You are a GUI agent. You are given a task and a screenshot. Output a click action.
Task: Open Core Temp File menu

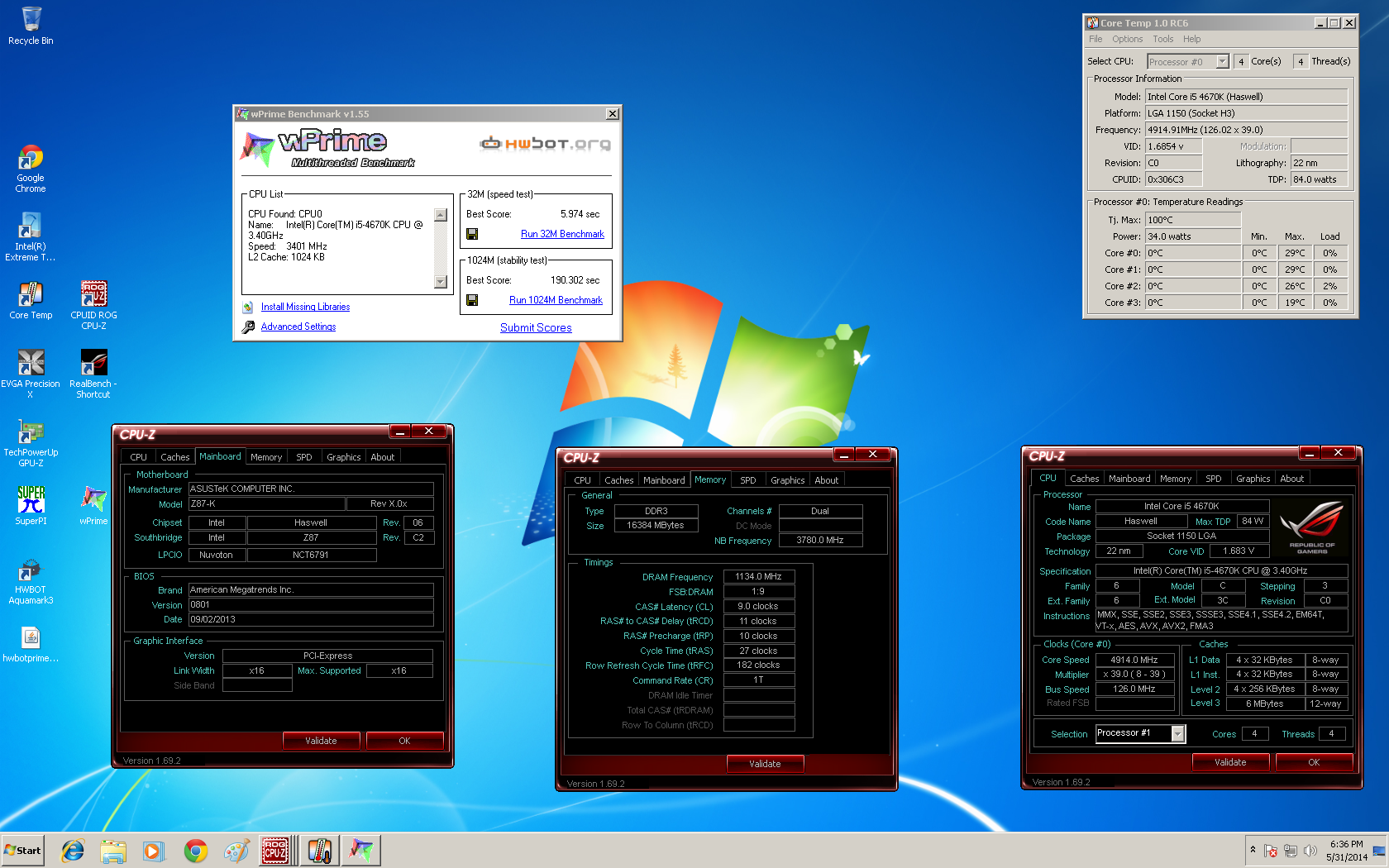point(1095,39)
